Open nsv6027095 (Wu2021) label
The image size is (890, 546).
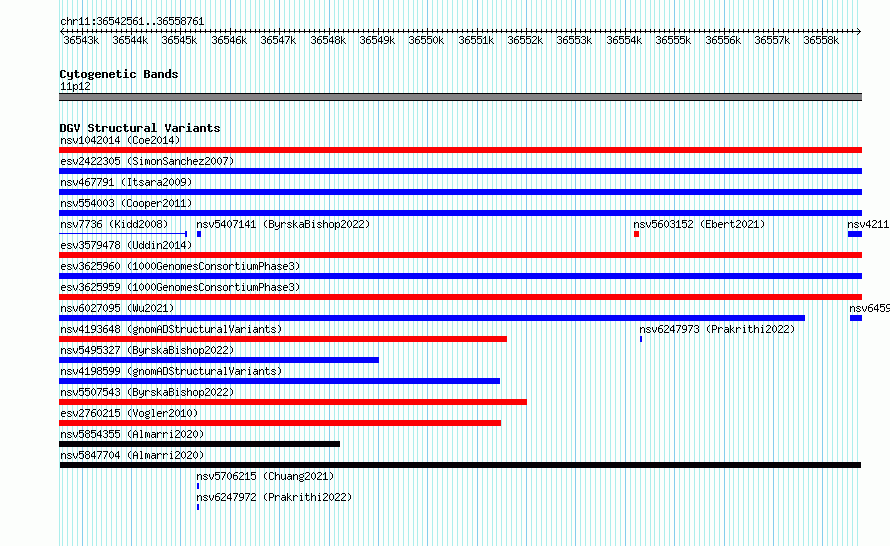click(117, 308)
